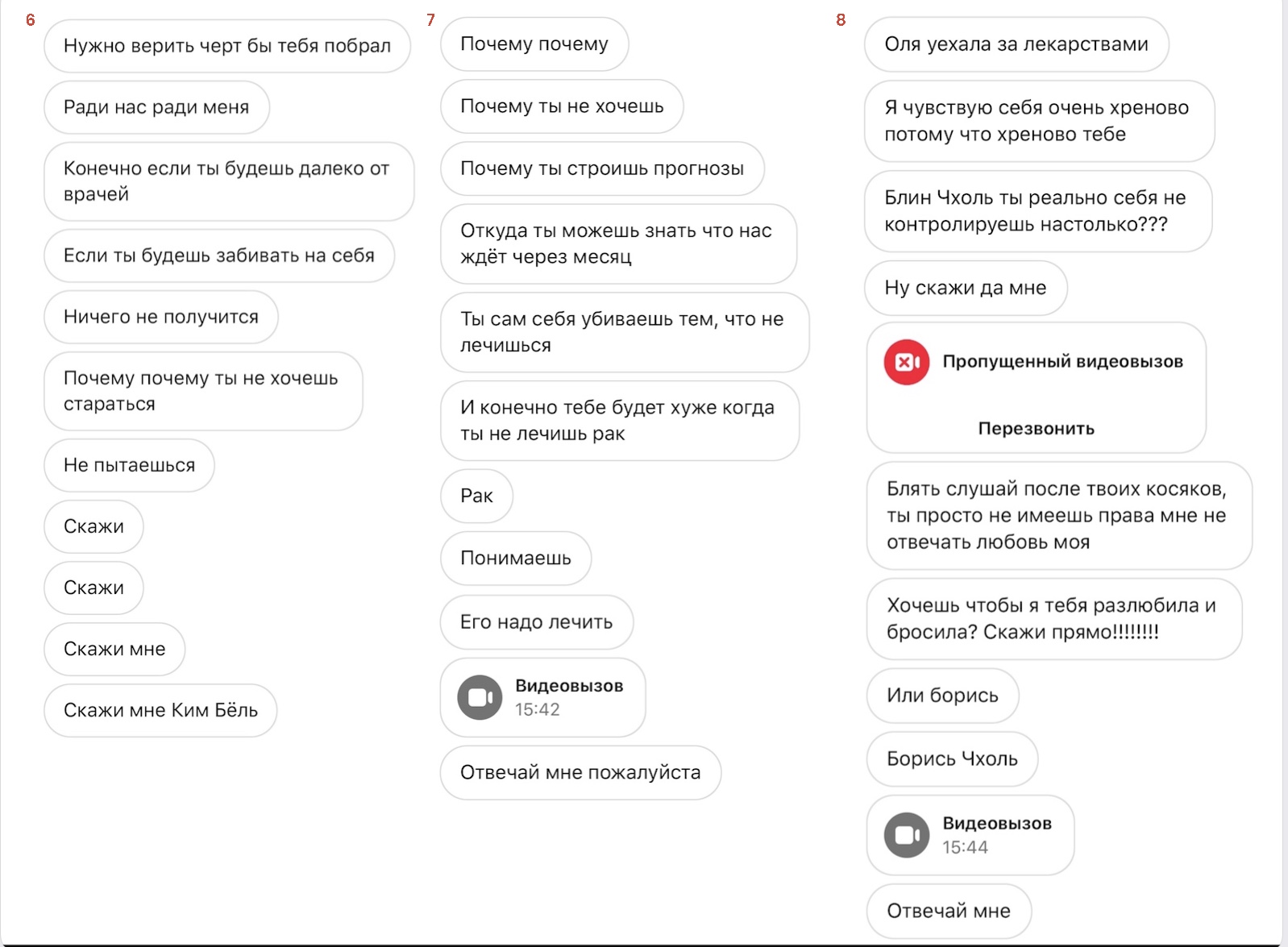1288x947 pixels.
Task: Click the 'Его надо лечить' bubble
Action: [536, 622]
